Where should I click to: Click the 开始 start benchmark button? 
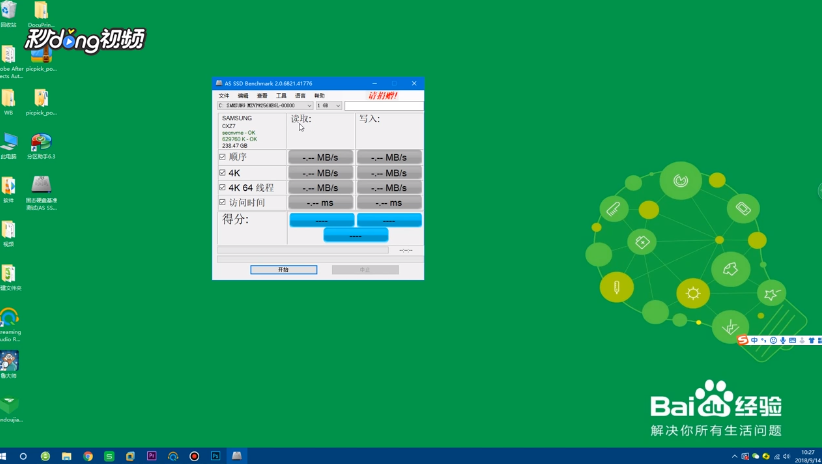tap(284, 269)
